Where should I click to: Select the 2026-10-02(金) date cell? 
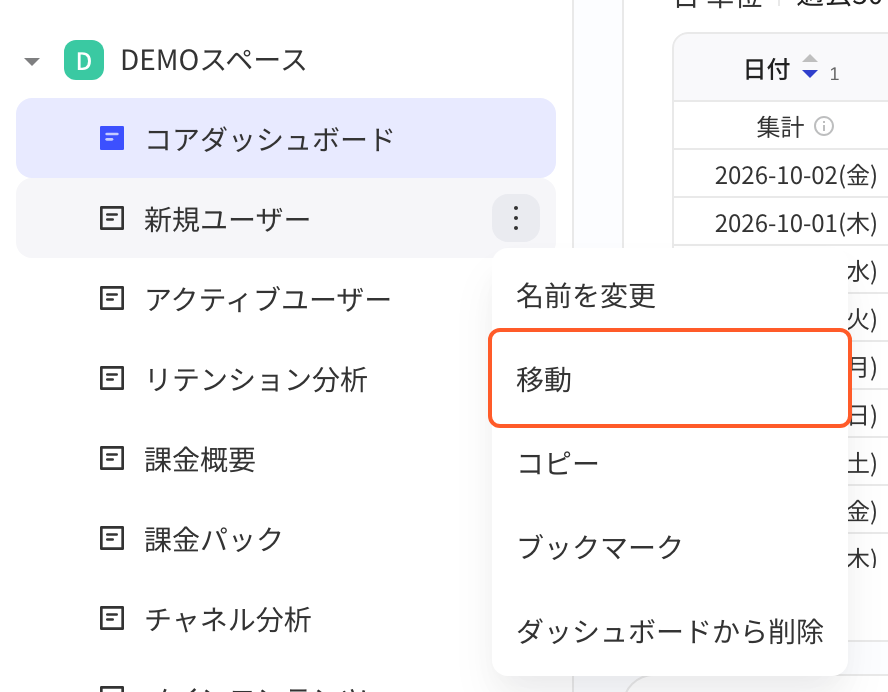796,175
